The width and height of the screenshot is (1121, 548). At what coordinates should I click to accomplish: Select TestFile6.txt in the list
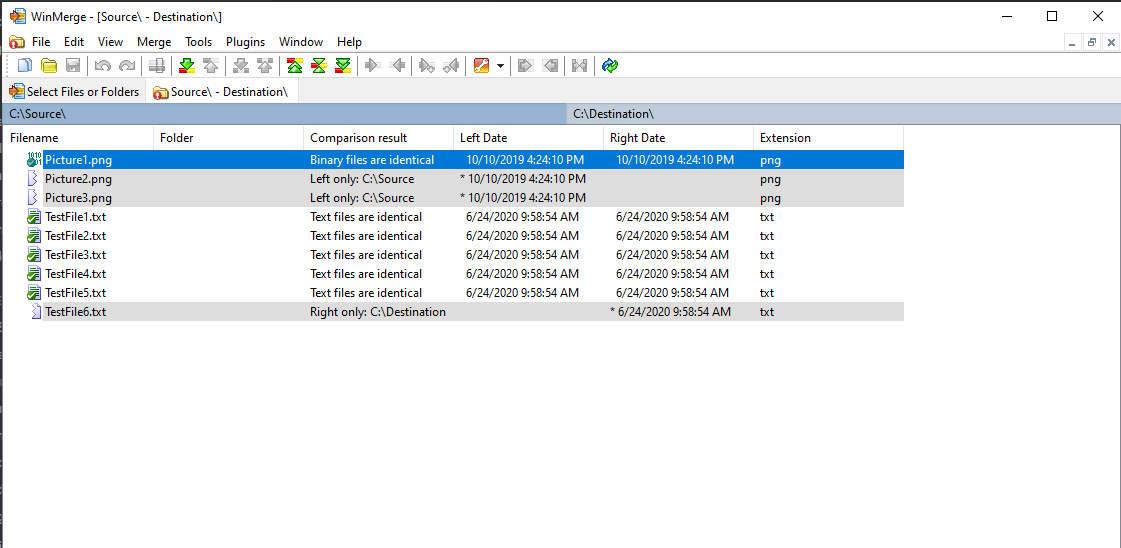tap(75, 312)
